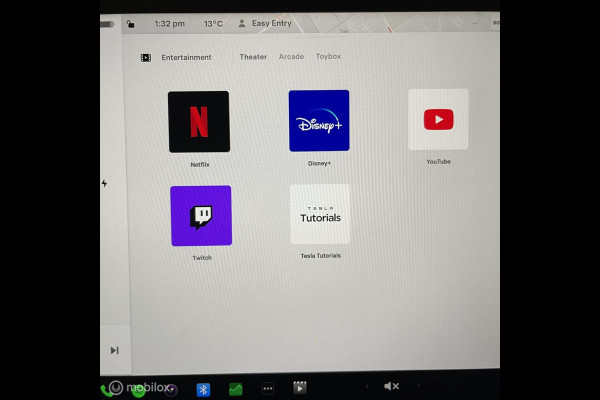
Task: Click the profile person icon
Action: [242, 24]
